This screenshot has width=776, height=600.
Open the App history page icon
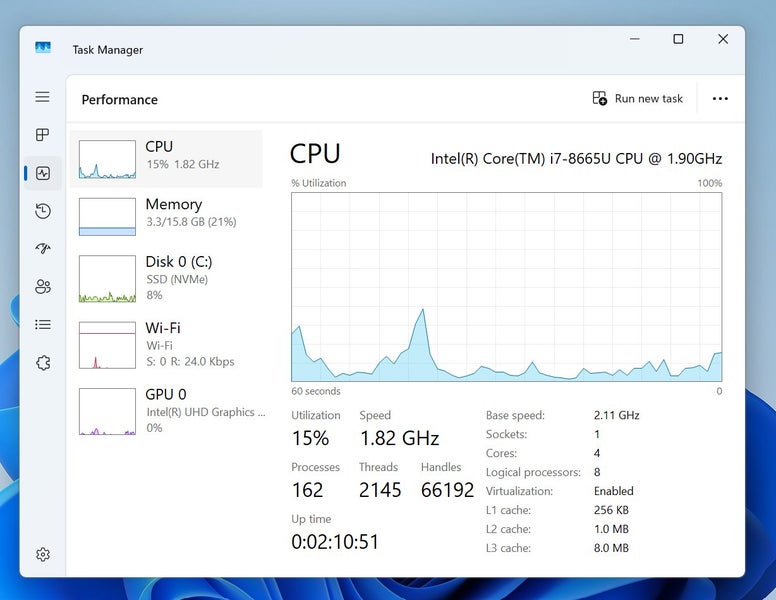pyautogui.click(x=43, y=211)
